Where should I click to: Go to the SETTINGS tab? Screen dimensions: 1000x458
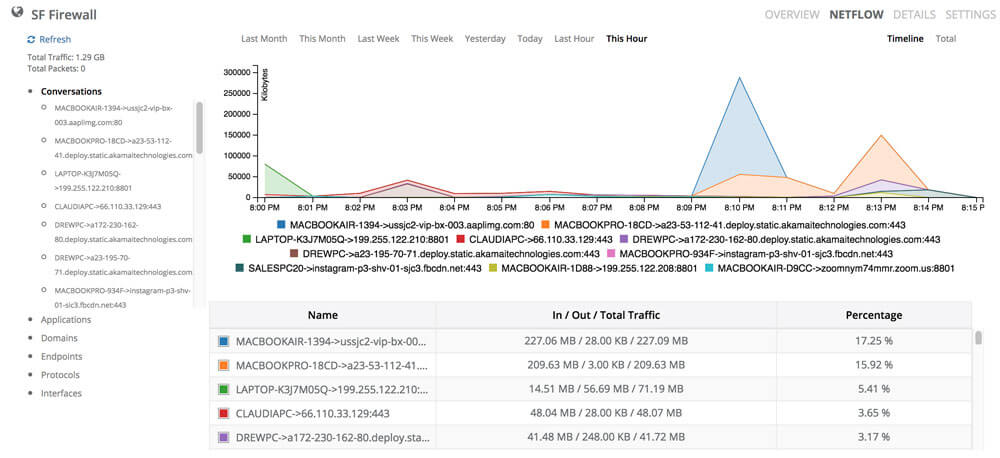(969, 15)
